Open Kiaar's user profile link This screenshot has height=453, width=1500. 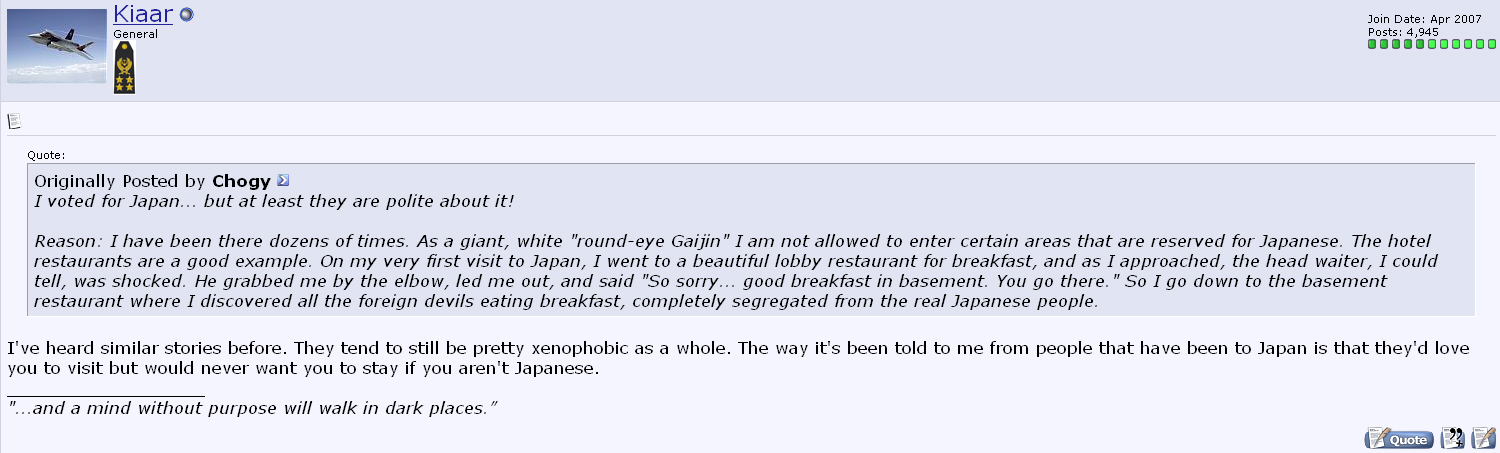(144, 14)
